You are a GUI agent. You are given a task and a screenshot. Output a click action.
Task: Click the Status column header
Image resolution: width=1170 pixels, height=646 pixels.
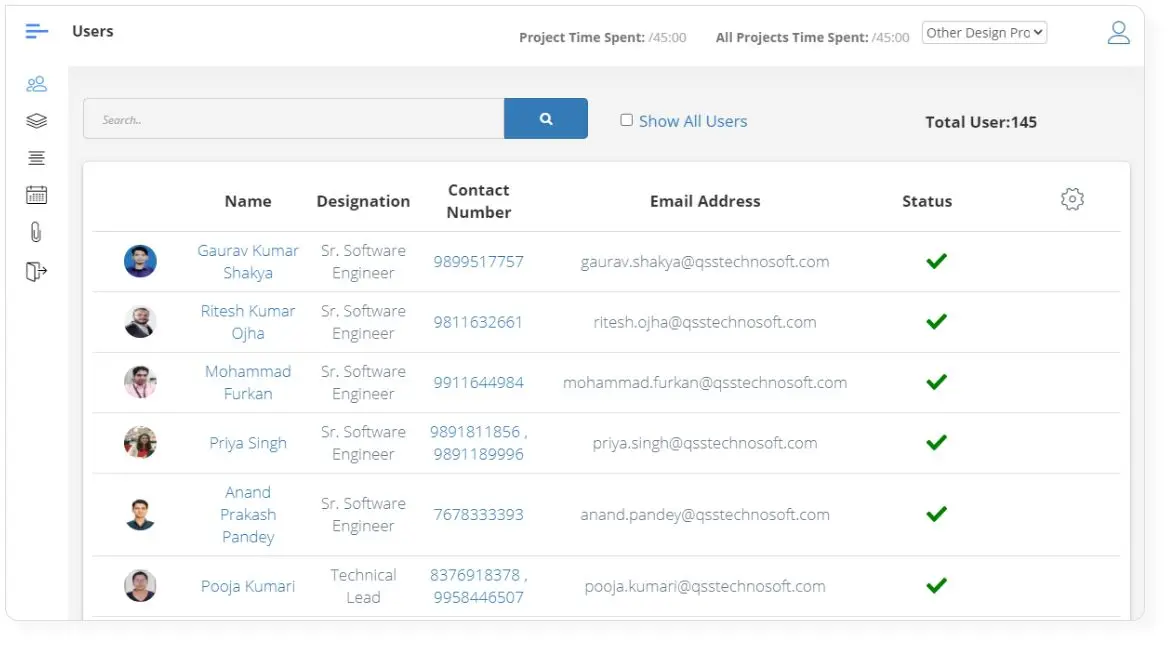point(927,201)
